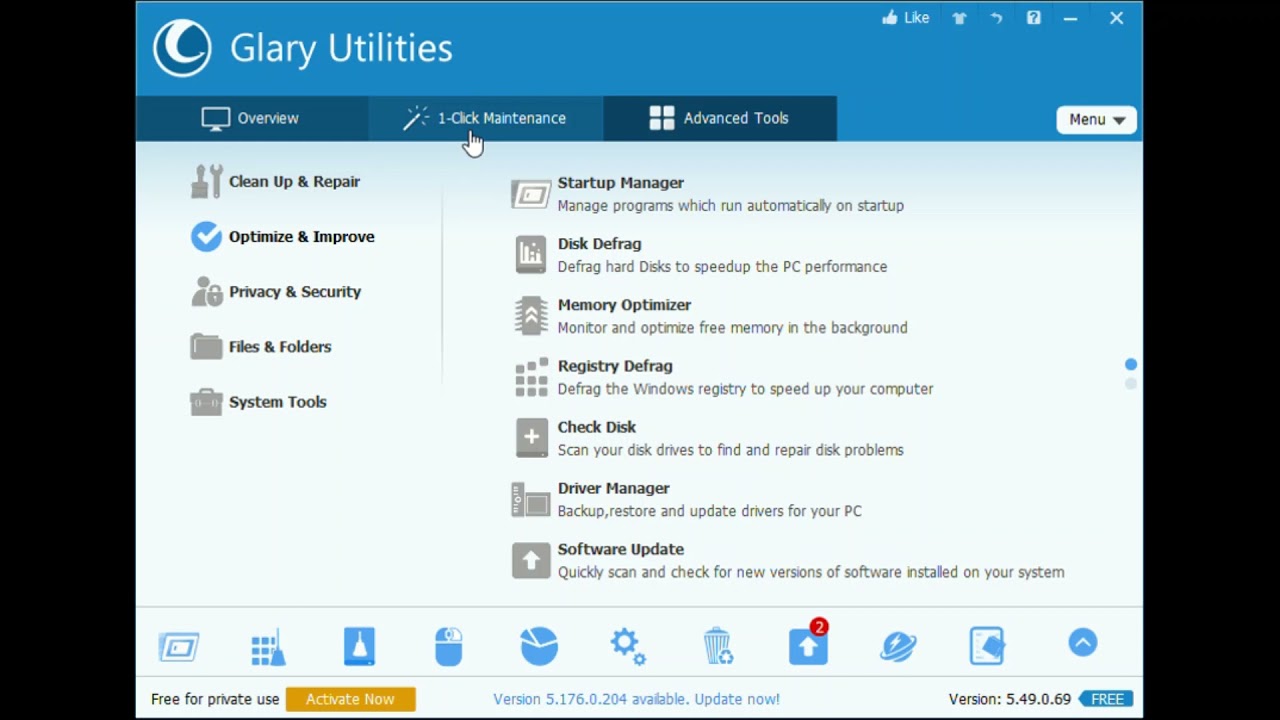Click the second page indicator dot
Image resolution: width=1280 pixels, height=720 pixels.
1131,383
